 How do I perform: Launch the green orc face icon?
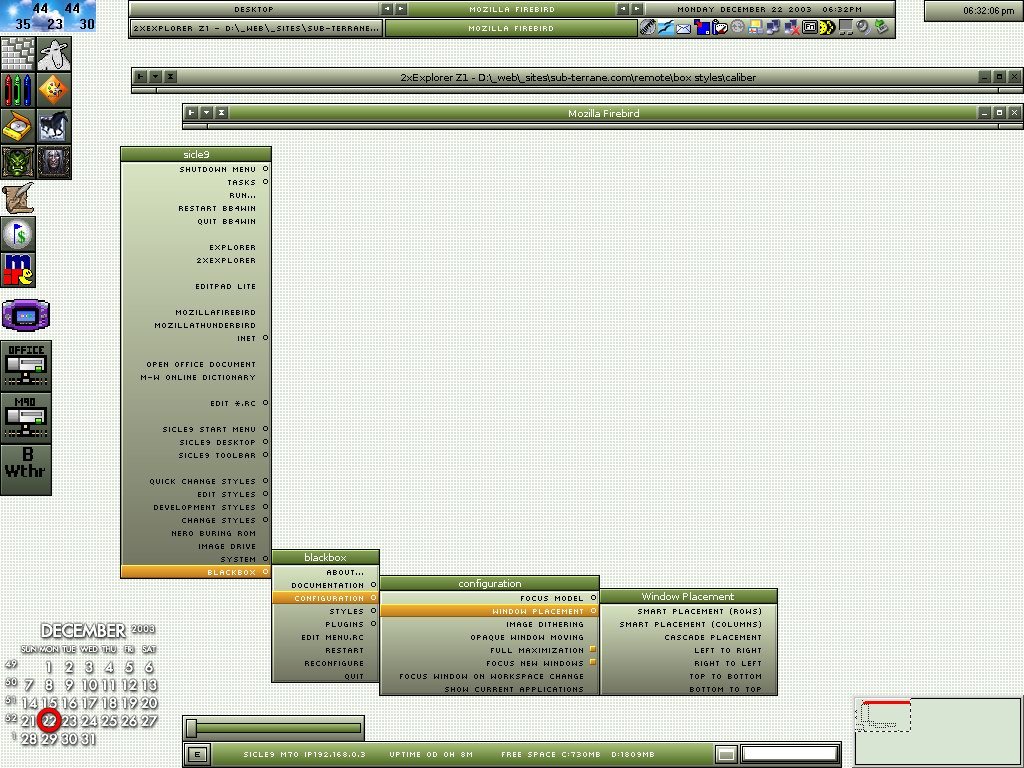pyautogui.click(x=18, y=161)
